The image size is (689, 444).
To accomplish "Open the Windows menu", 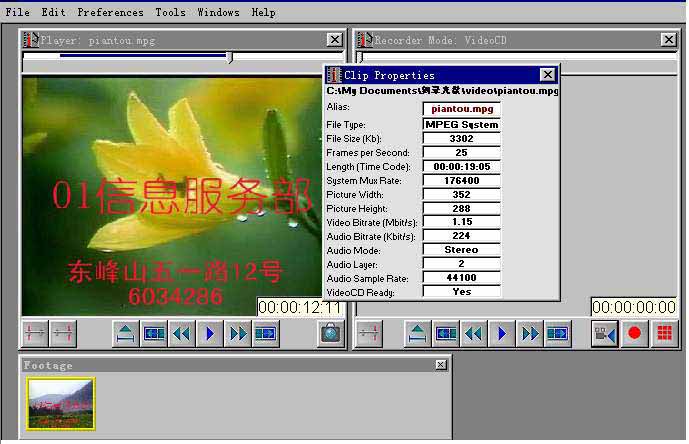I will coord(218,12).
